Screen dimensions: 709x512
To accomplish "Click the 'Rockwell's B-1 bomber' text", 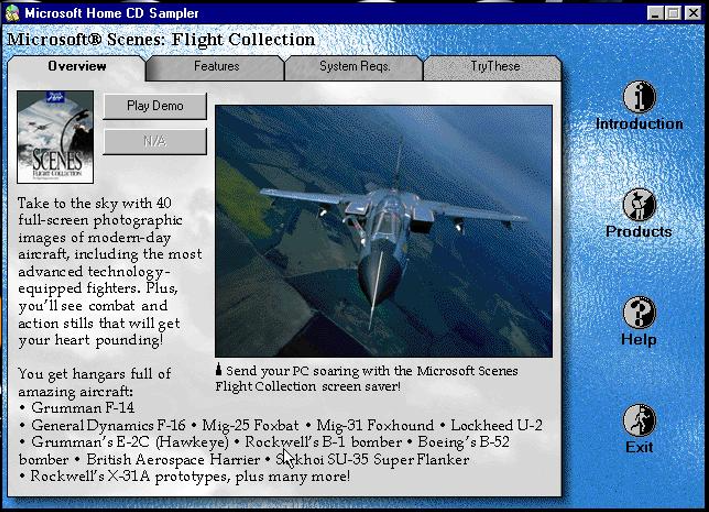I will 323,442.
